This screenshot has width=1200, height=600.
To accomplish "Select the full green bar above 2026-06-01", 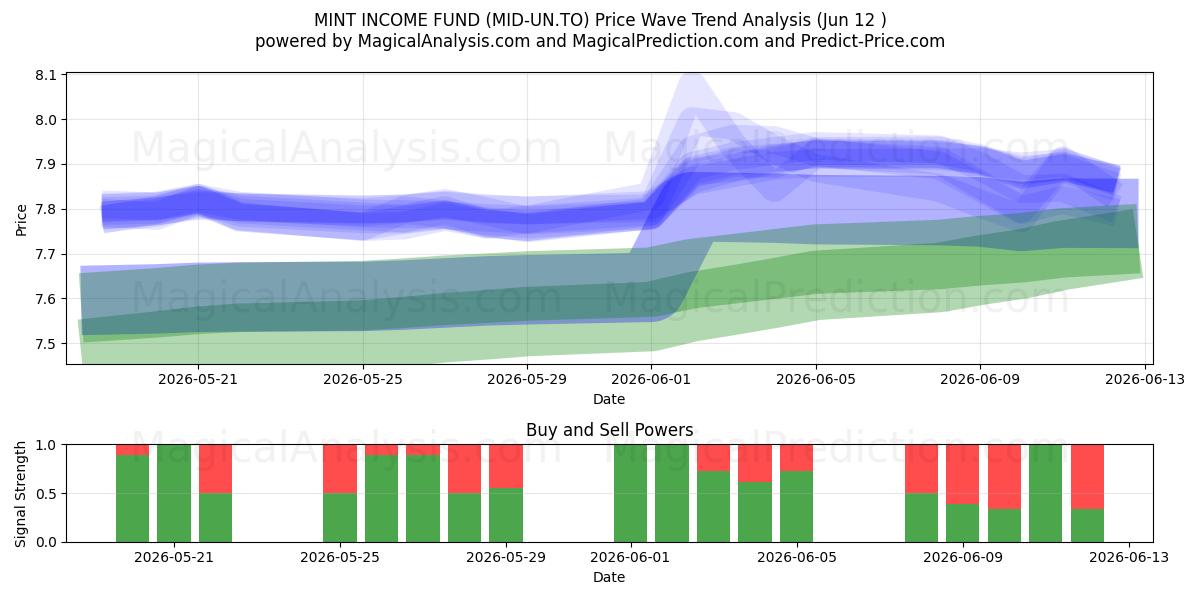I will (x=630, y=493).
